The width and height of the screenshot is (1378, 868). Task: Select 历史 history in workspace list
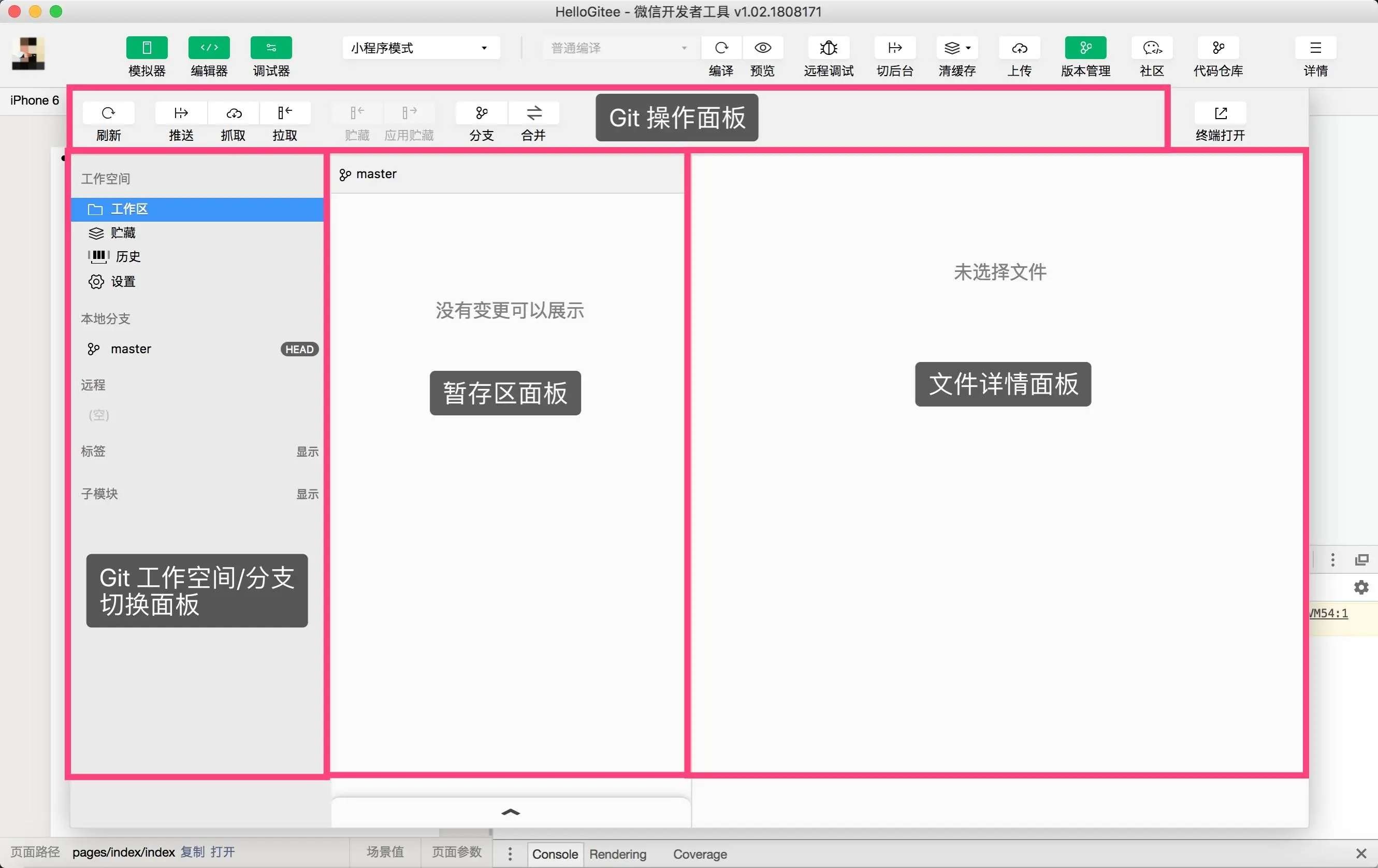(128, 256)
